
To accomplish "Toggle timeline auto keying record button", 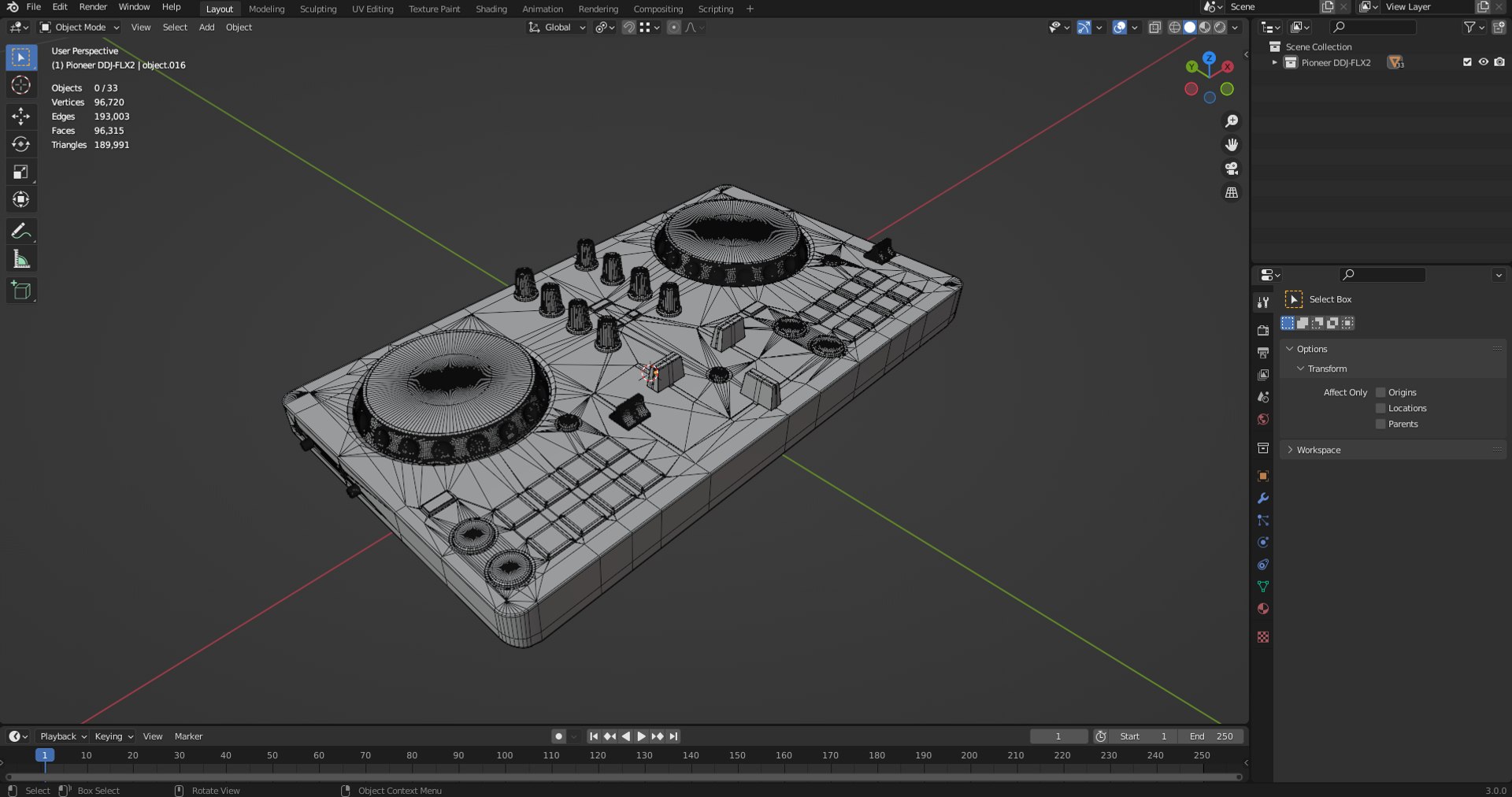I will 558,736.
